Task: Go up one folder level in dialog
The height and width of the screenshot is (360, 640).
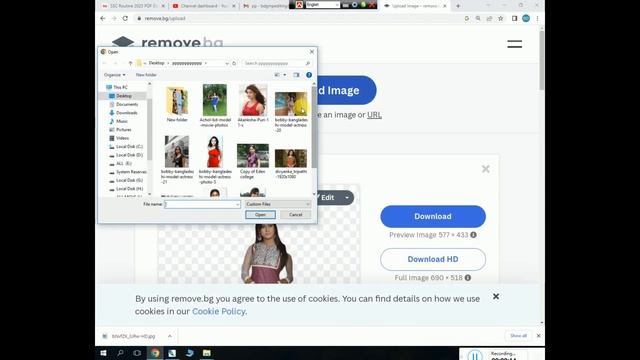Action: [130, 63]
